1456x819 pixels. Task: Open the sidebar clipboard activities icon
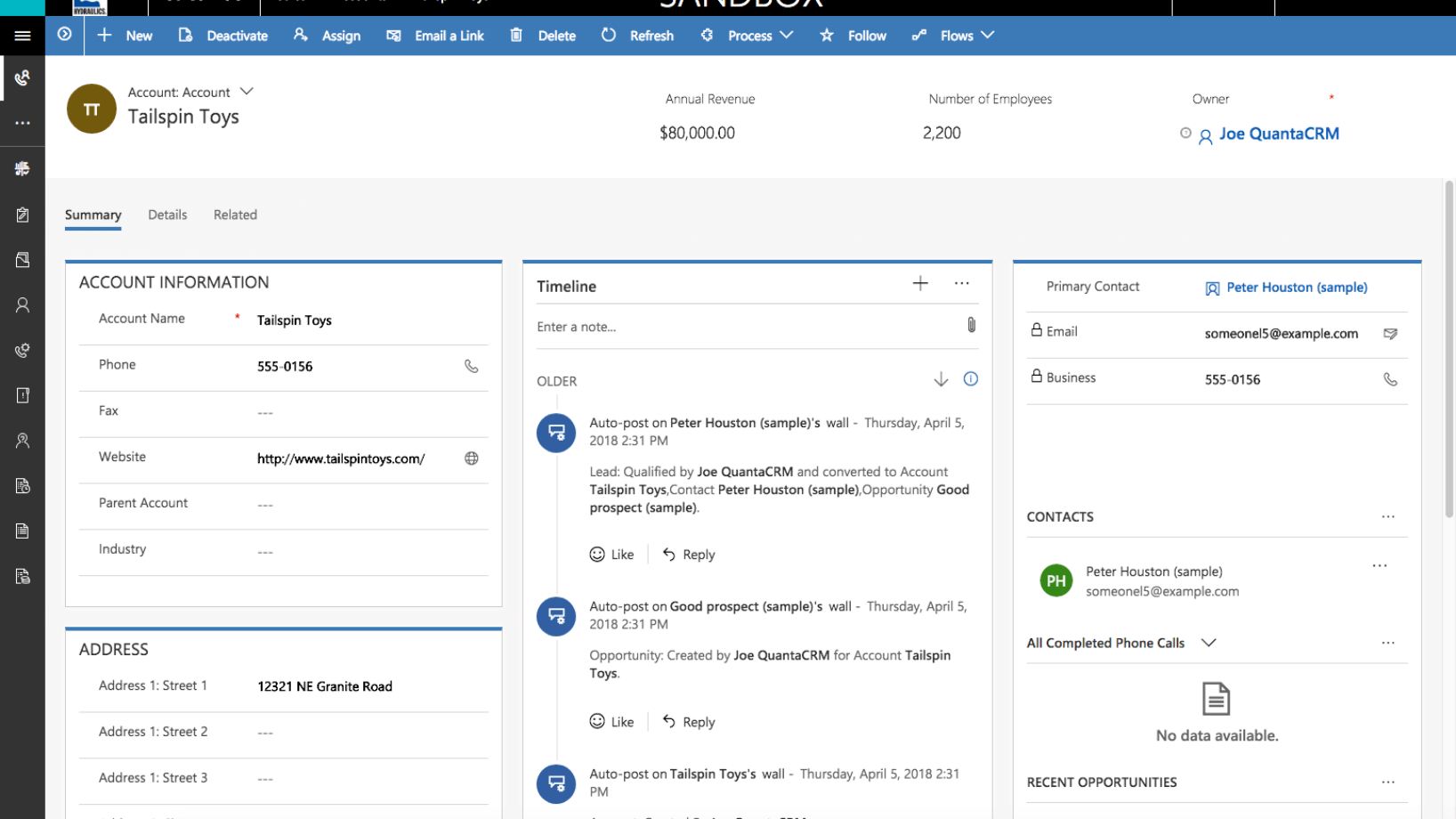click(x=22, y=215)
